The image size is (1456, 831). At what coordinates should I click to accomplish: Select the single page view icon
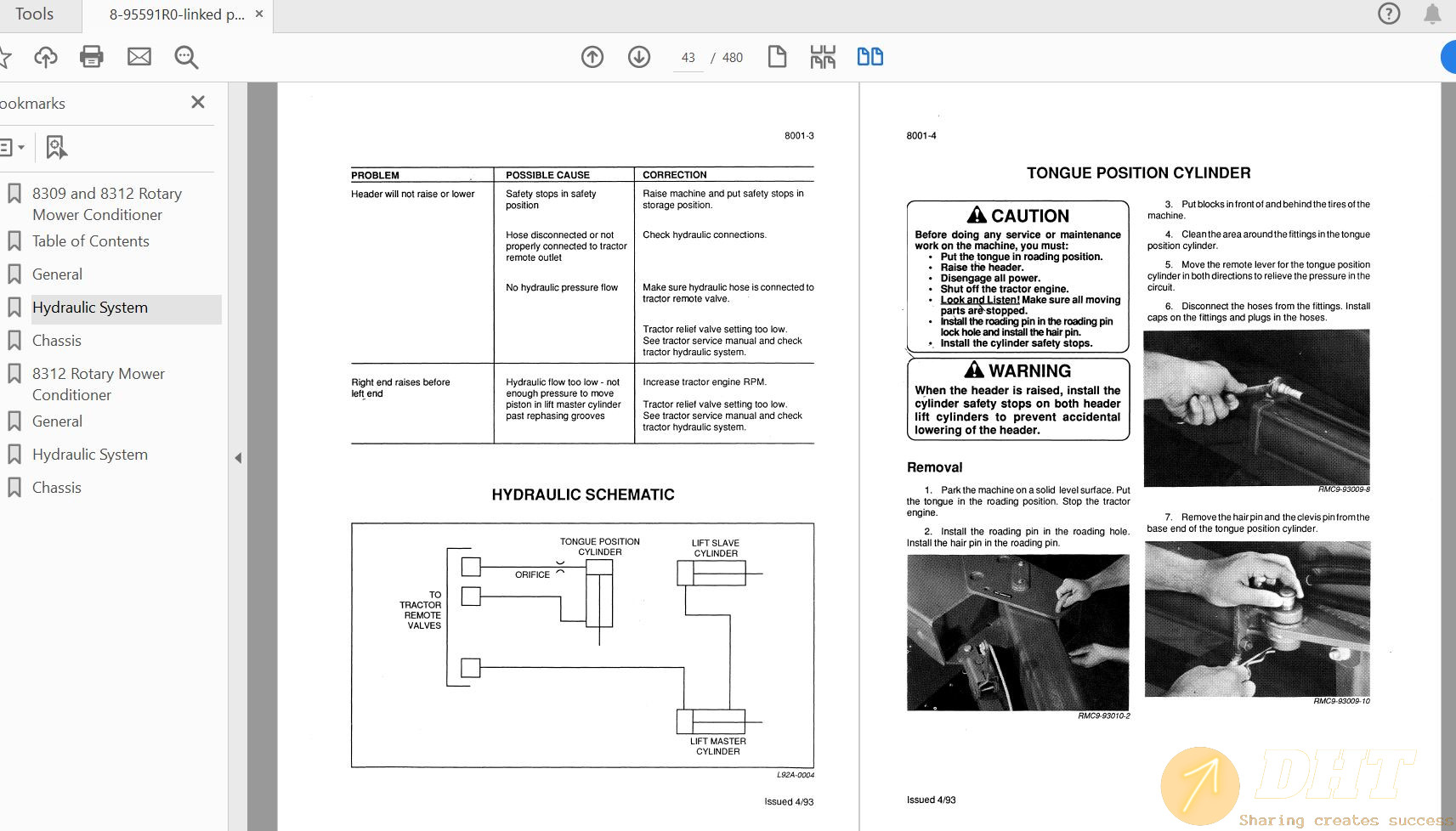777,57
